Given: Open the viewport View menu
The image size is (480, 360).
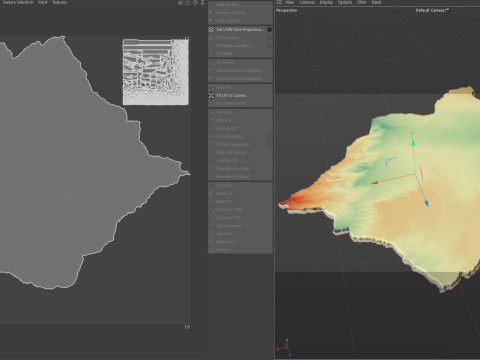Looking at the screenshot, I should (289, 2).
